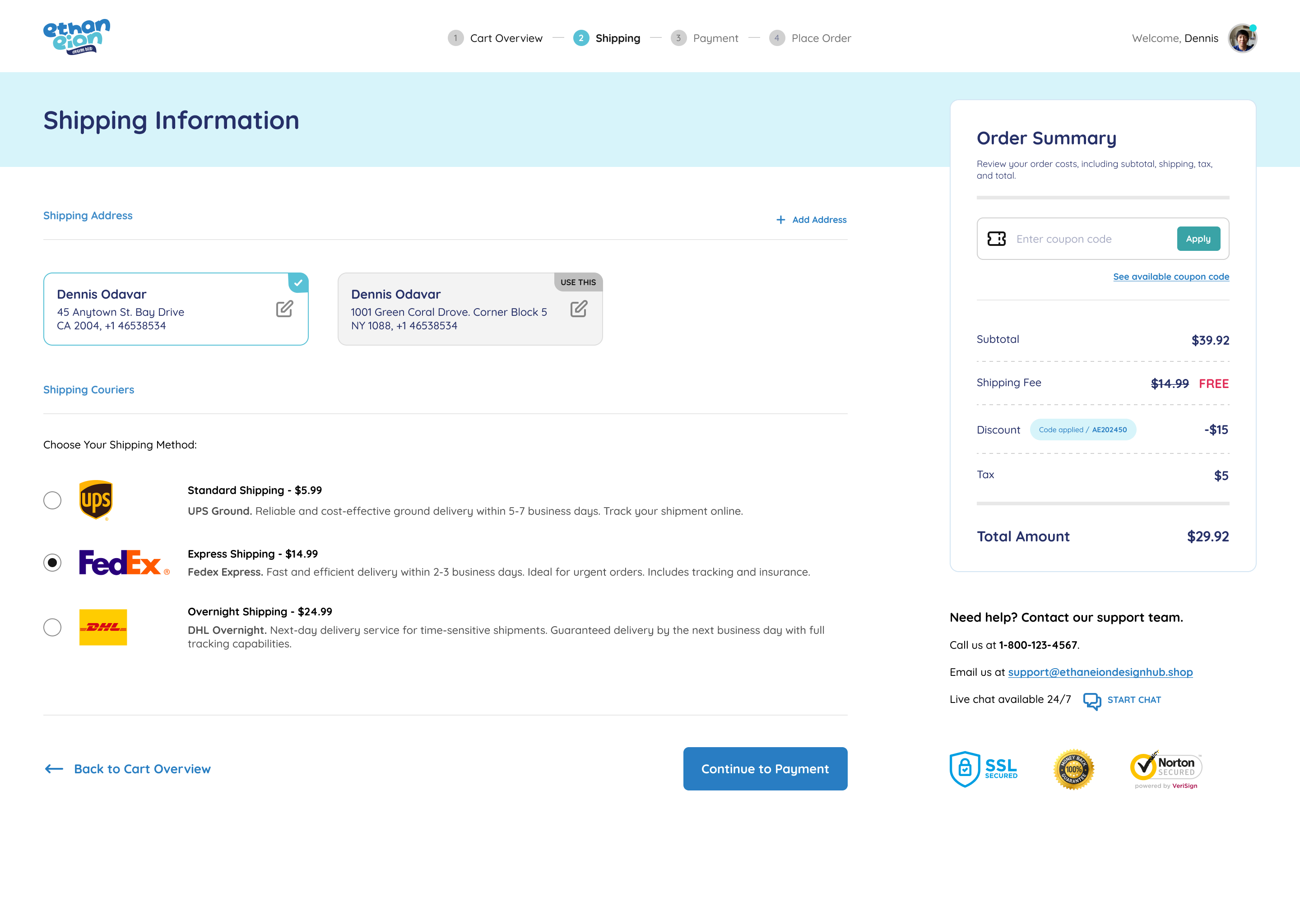This screenshot has height=924, width=1300.
Task: Select Express Shipping radio button
Action: (x=52, y=563)
